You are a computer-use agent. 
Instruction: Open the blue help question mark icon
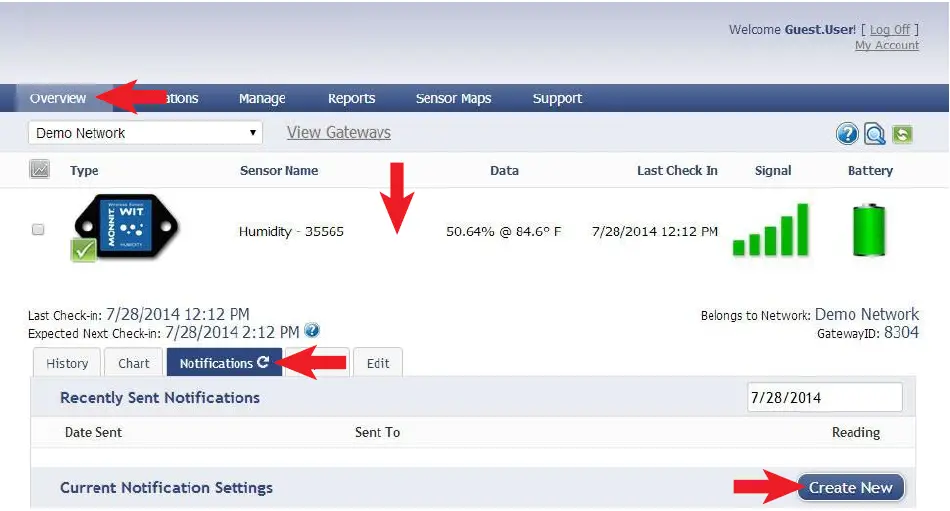point(847,133)
